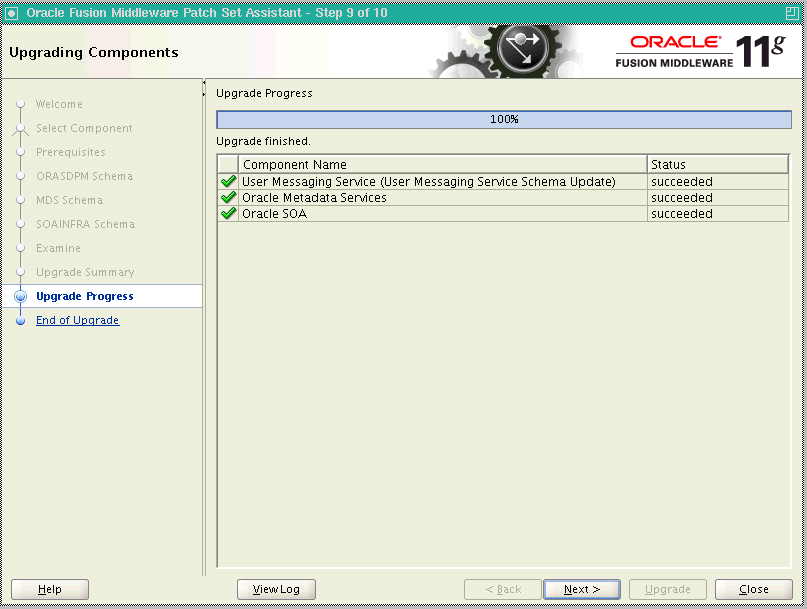Click the disabled Back button
The image size is (807, 609).
(x=503, y=589)
